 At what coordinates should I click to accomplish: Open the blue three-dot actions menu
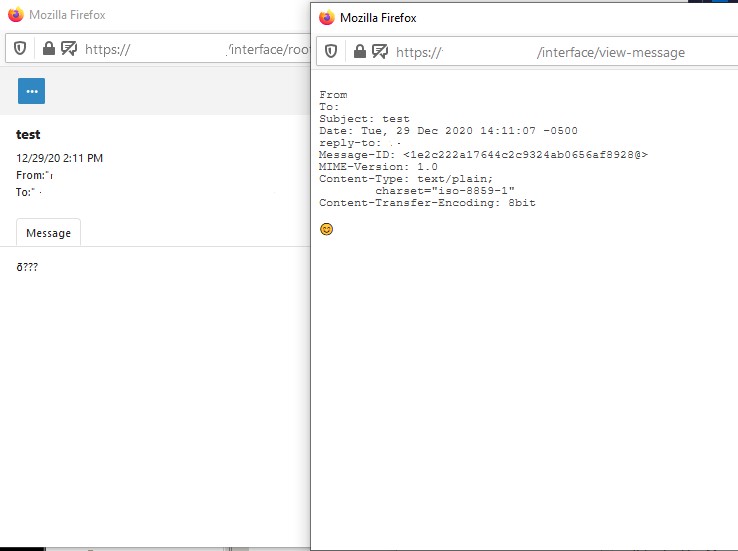point(31,91)
